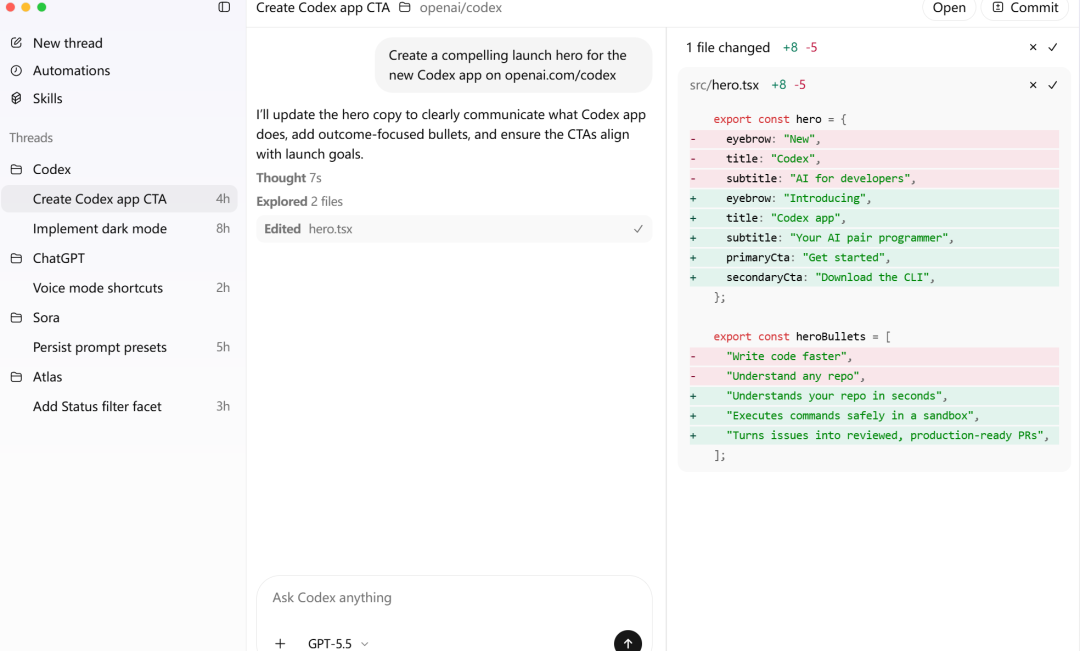The image size is (1080, 651).
Task: Click the openai/codex folder icon in header
Action: point(405,8)
